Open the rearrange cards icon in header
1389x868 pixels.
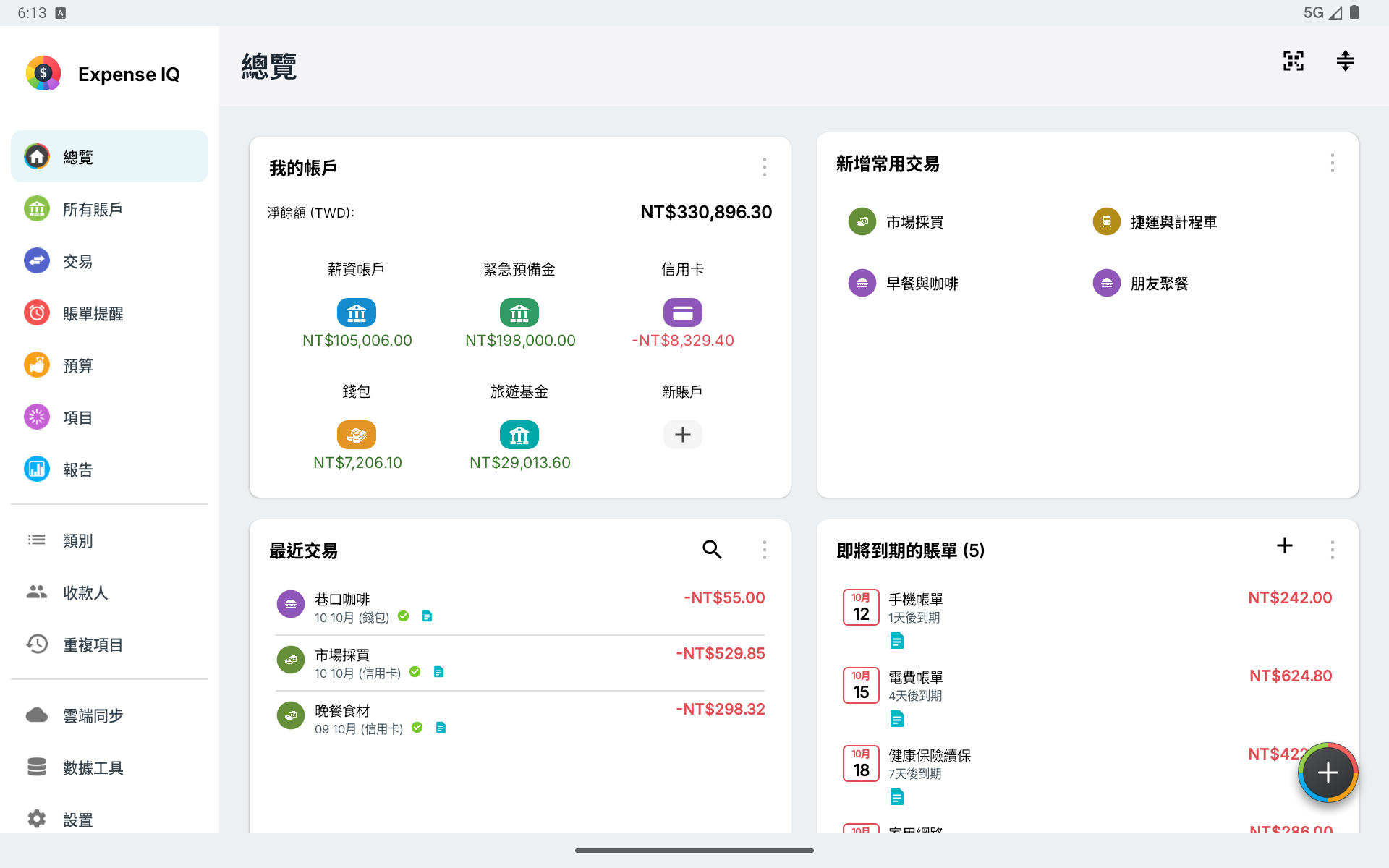(1345, 61)
